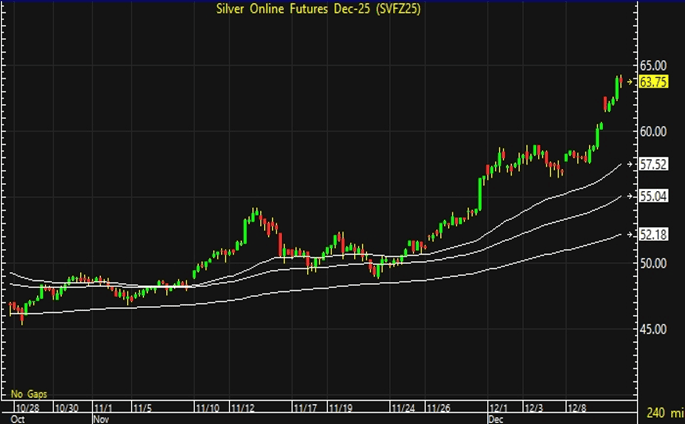685x424 pixels.
Task: Click the yellow arrow pointing to 63.75
Action: pyautogui.click(x=630, y=81)
